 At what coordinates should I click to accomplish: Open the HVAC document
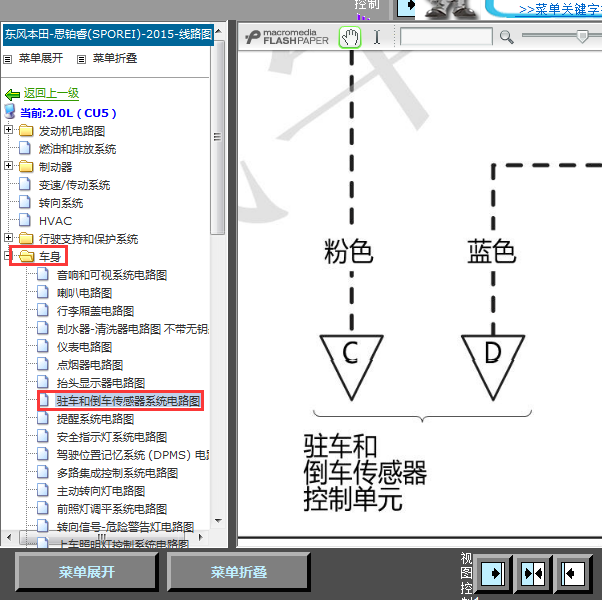coord(55,221)
